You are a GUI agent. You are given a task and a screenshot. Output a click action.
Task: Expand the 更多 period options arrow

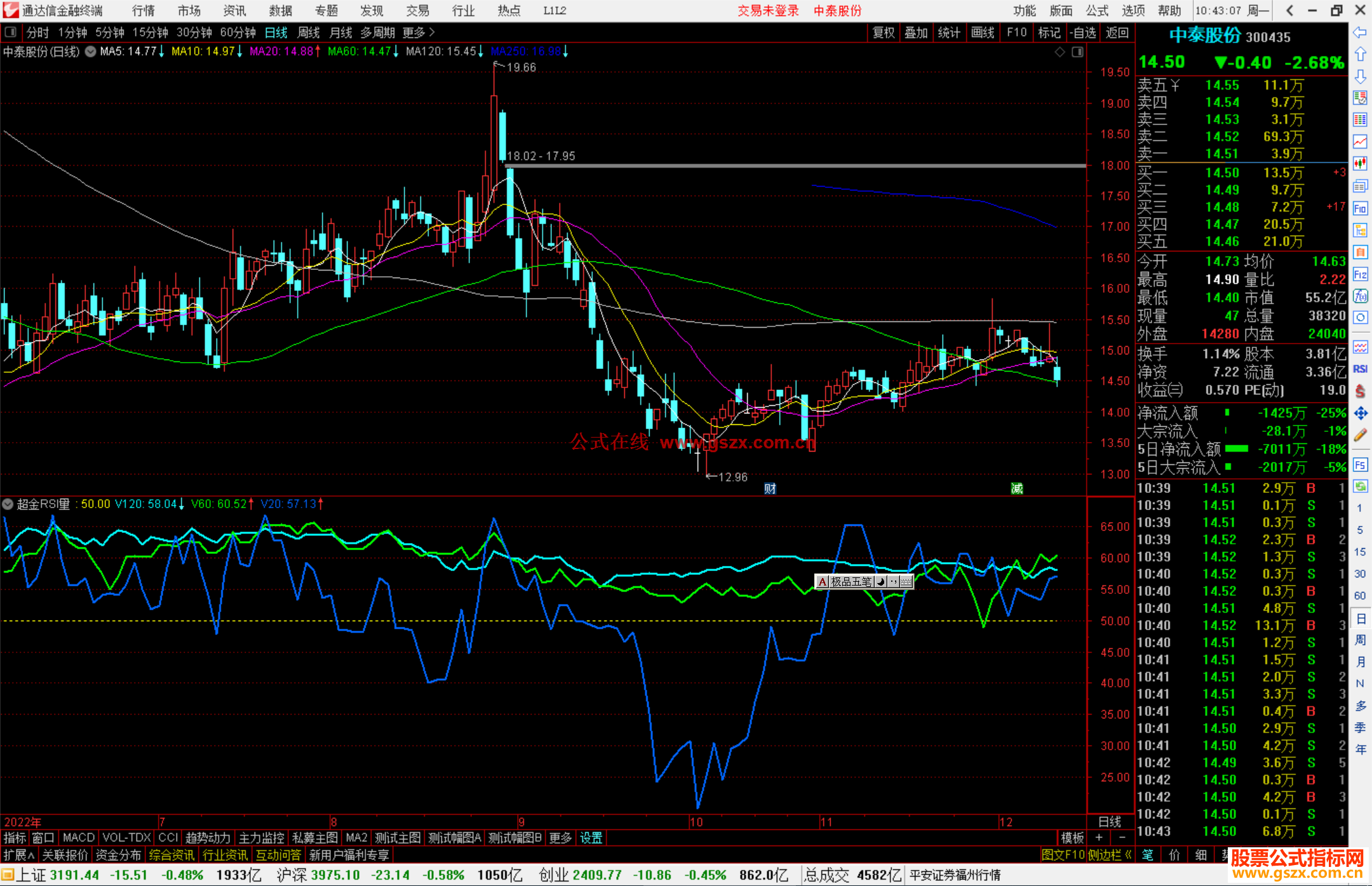click(x=432, y=32)
